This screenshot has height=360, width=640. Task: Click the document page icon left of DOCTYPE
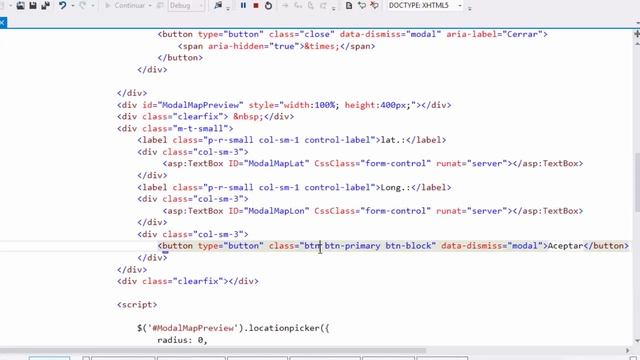[x=349, y=5]
